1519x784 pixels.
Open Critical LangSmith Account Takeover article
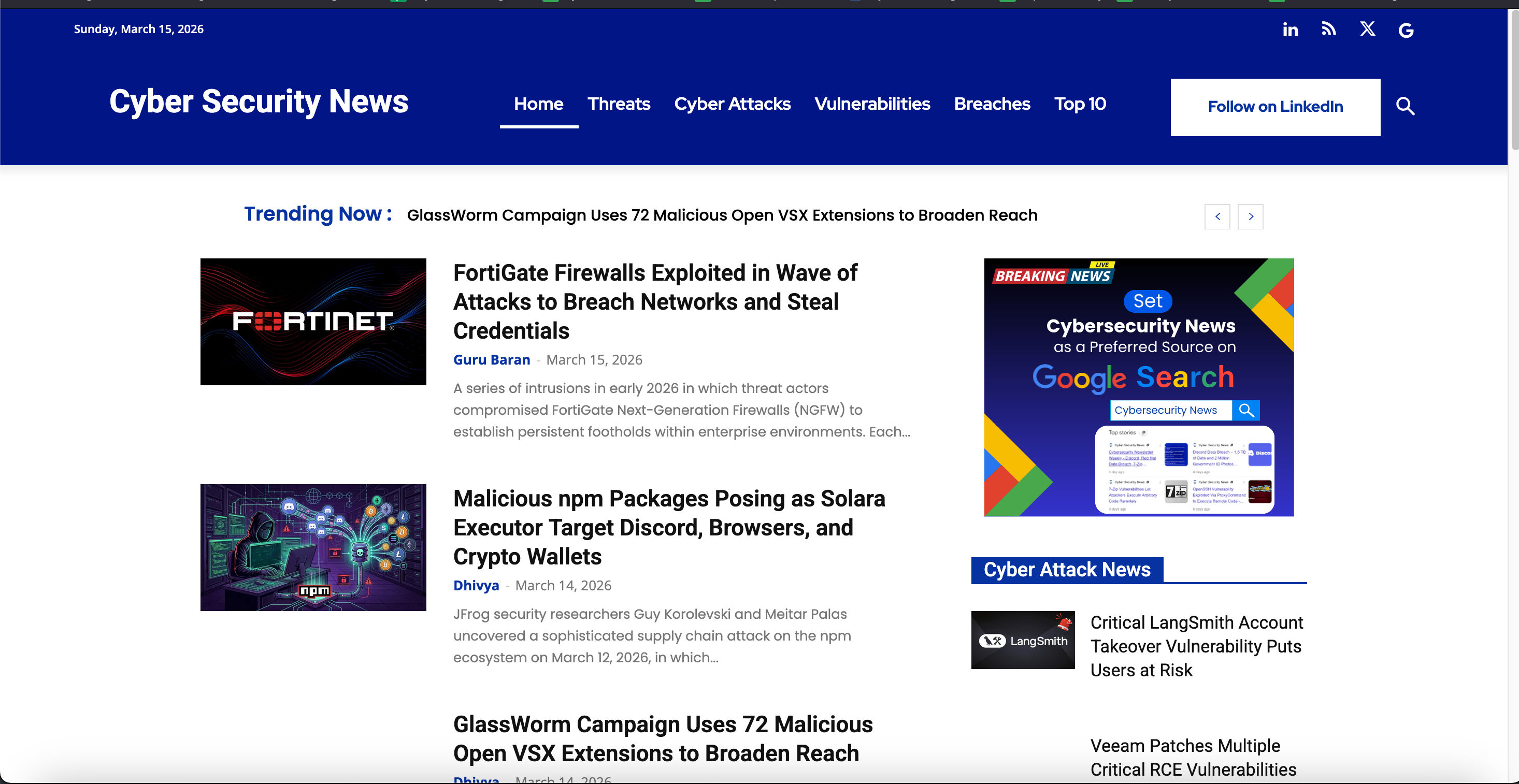coord(1196,647)
